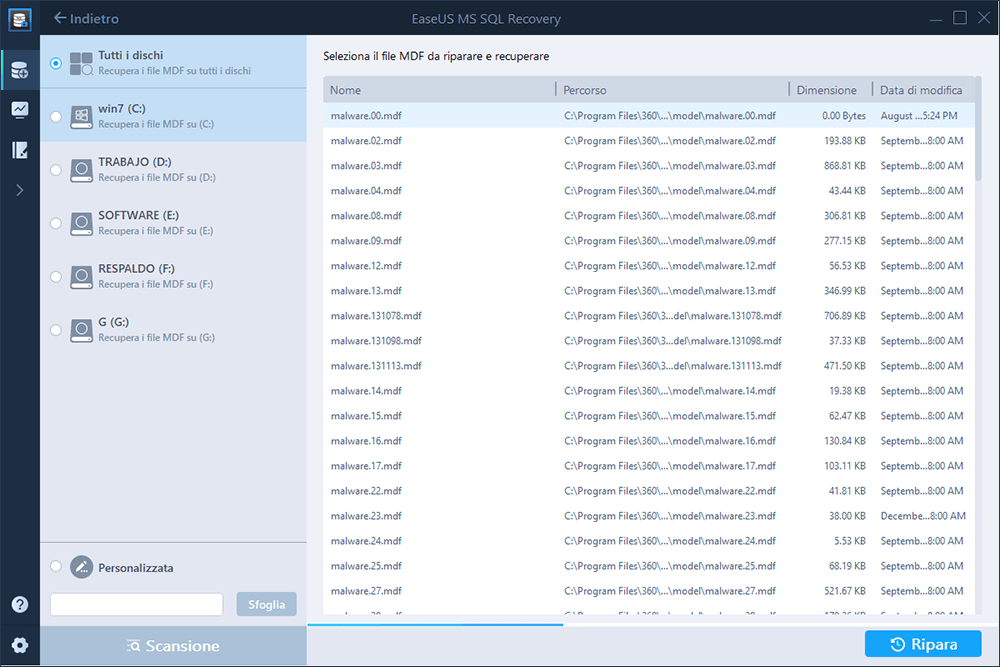Select the malware.24.mdf file row
This screenshot has height=667, width=1000.
pos(649,541)
